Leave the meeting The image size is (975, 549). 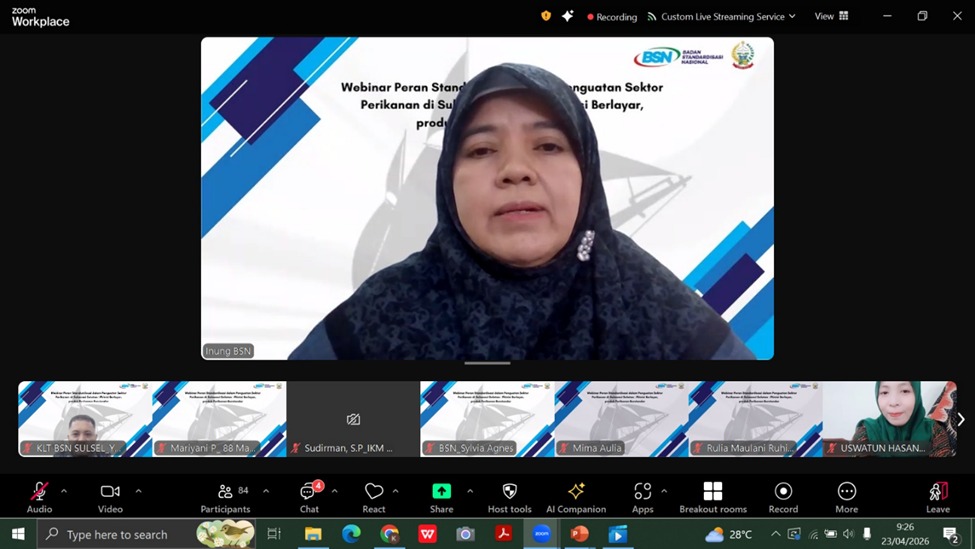(x=937, y=496)
